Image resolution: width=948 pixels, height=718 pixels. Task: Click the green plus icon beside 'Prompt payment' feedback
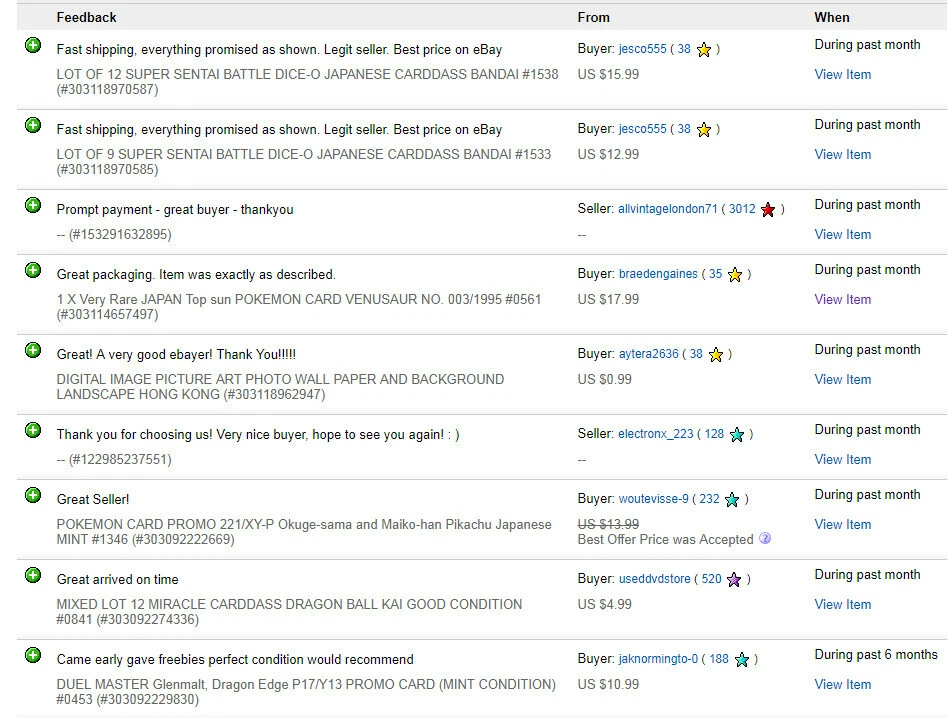coord(33,205)
